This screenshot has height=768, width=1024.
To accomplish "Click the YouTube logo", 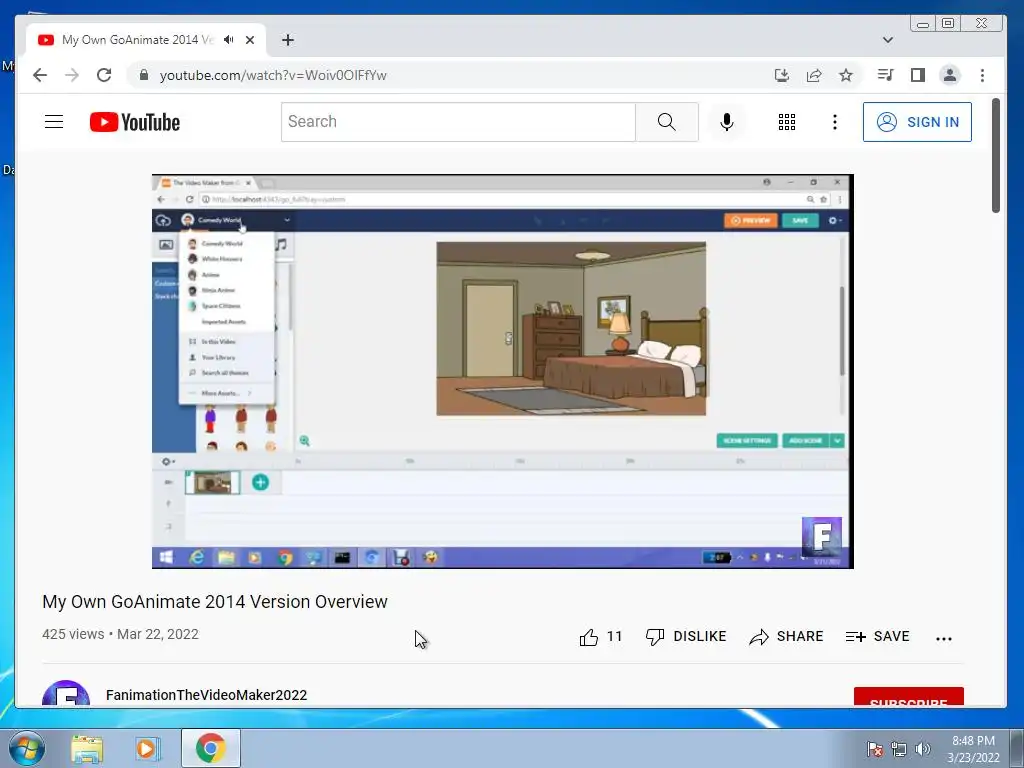I will pos(135,122).
